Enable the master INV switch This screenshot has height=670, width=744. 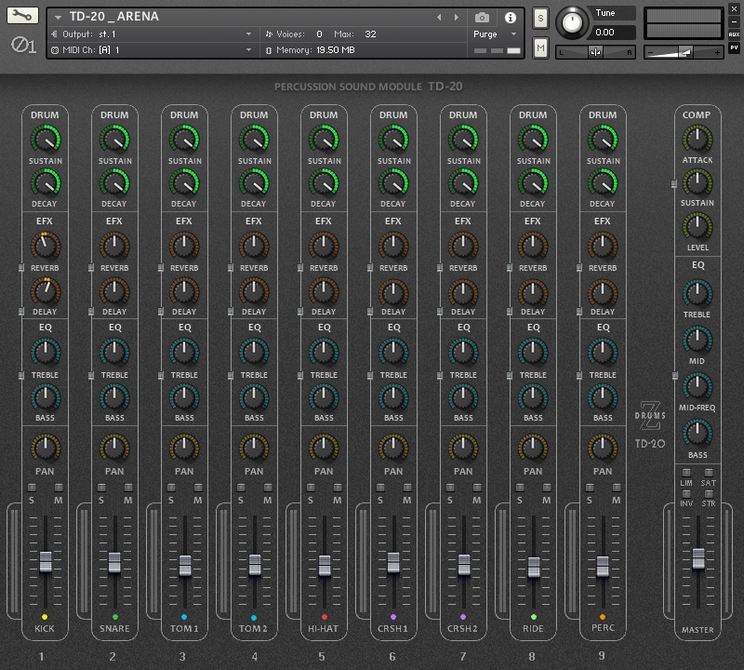coord(687,494)
